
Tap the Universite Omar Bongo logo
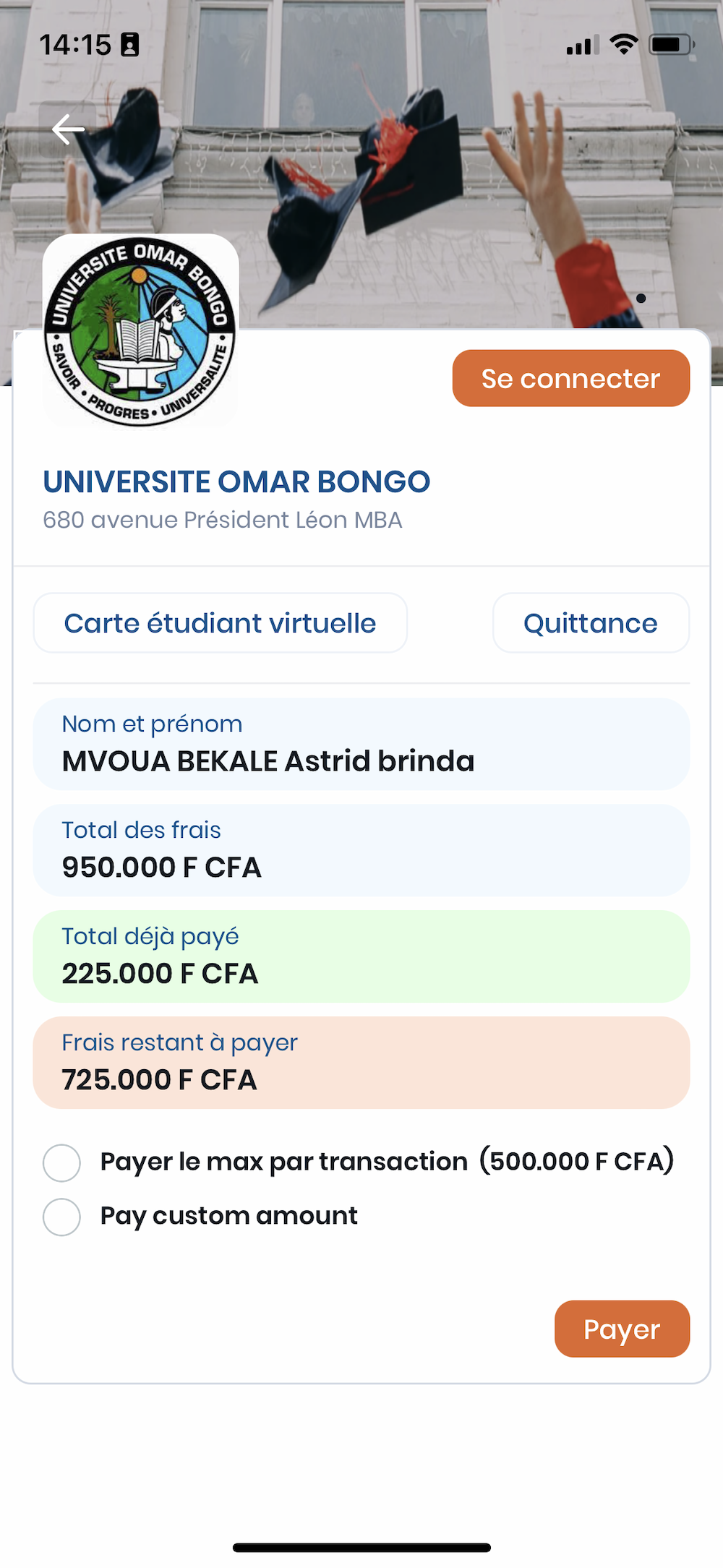coord(140,331)
